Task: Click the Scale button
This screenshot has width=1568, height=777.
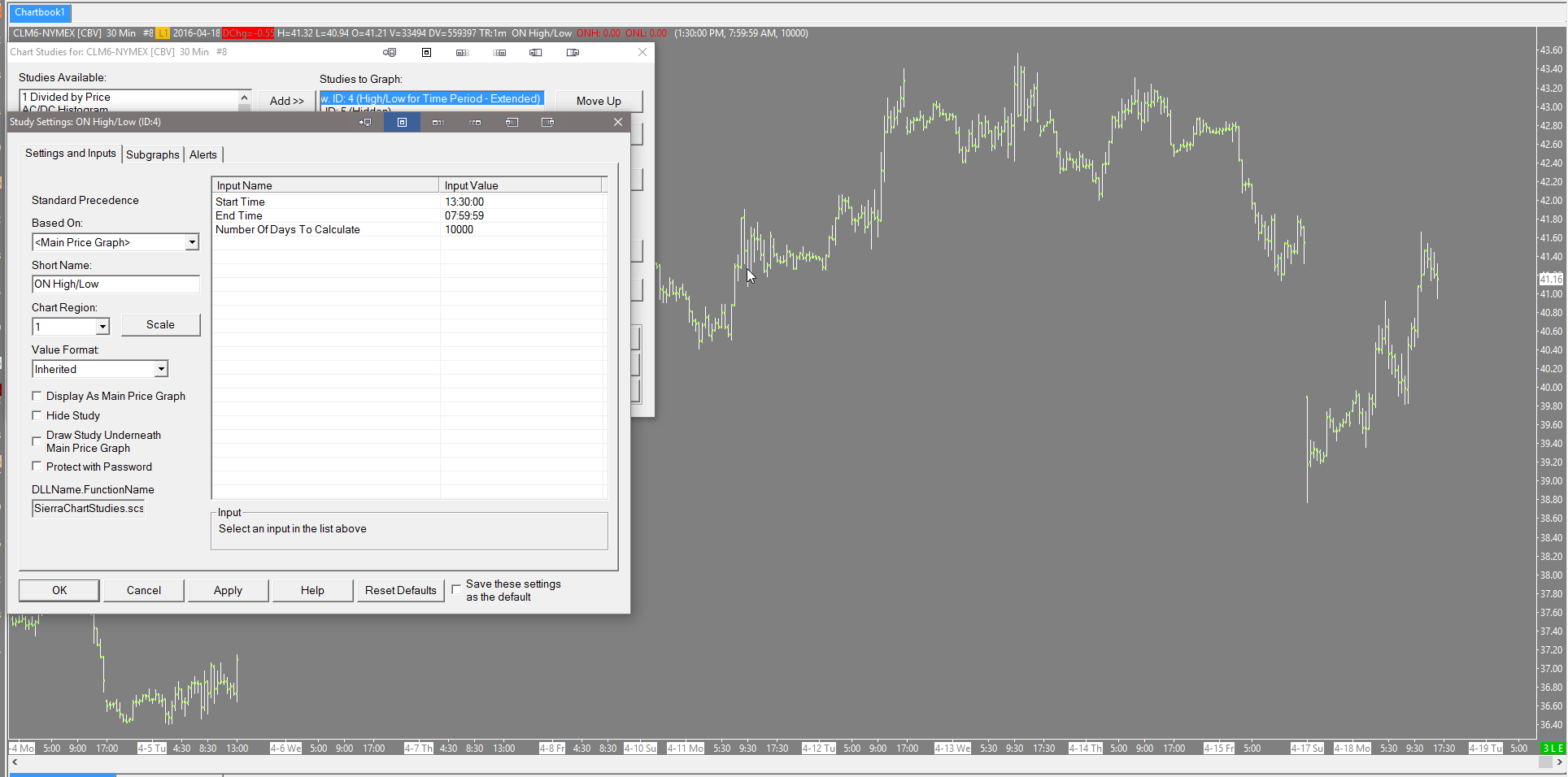Action: [x=160, y=324]
